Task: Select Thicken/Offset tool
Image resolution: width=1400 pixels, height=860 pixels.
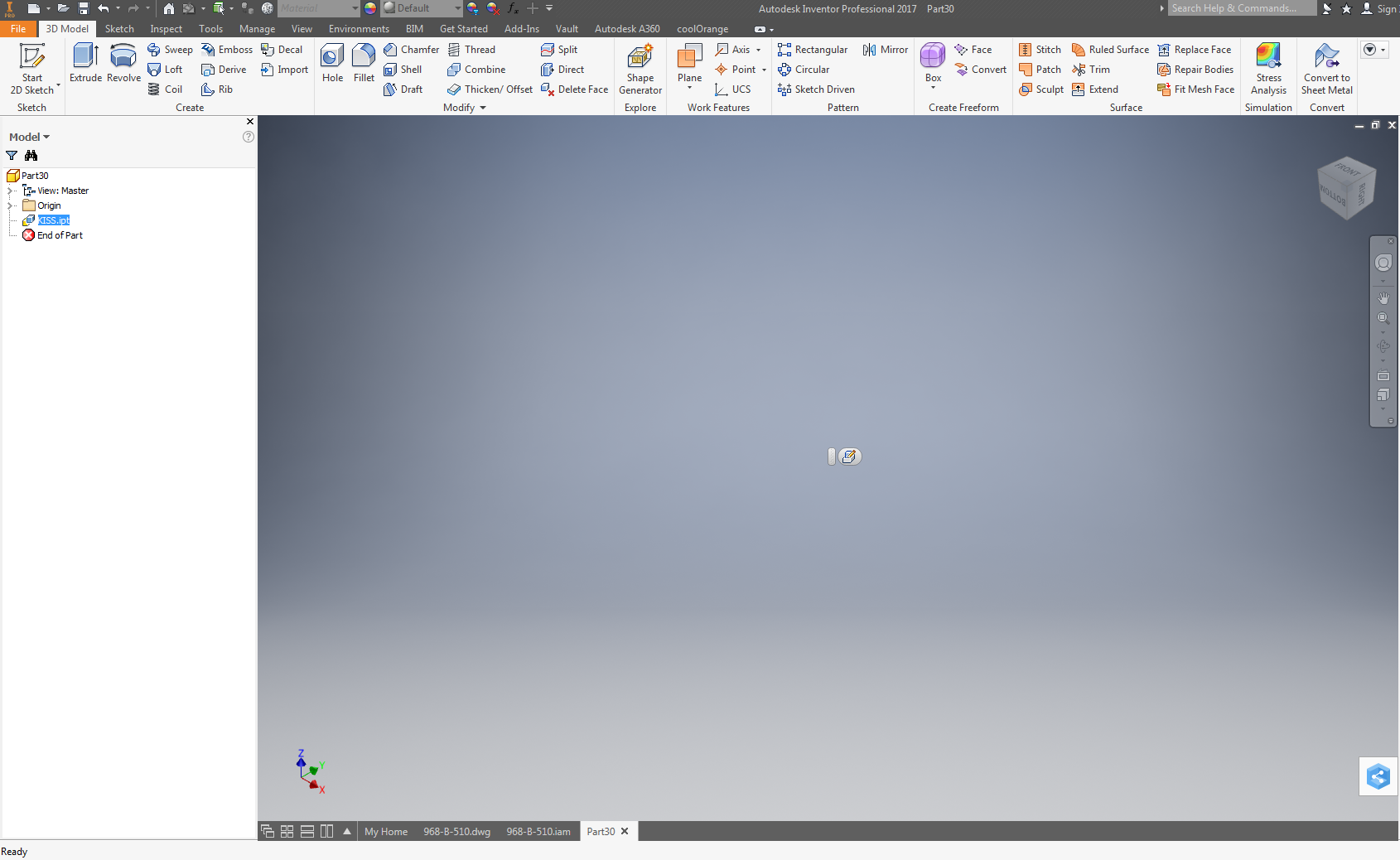Action: 490,89
